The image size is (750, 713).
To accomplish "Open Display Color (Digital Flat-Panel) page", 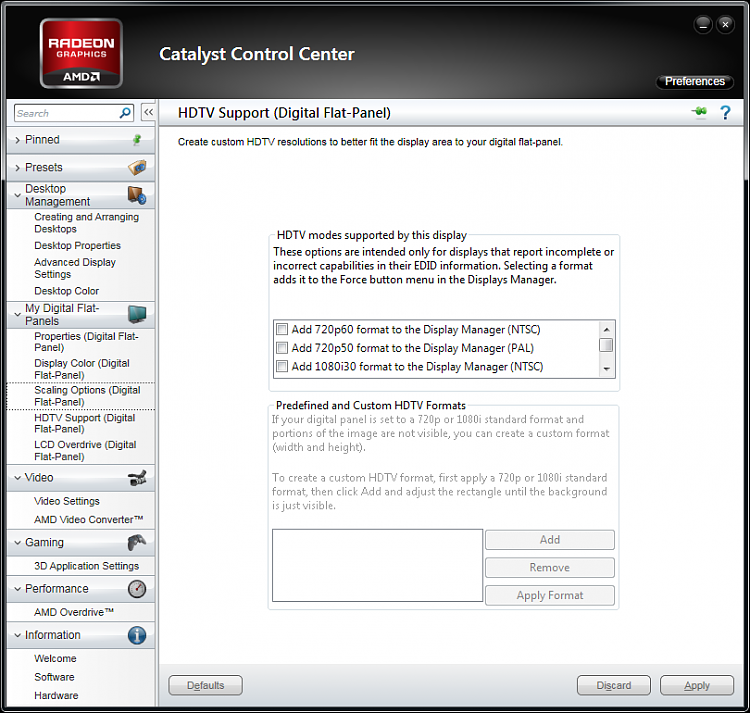I will click(82, 369).
